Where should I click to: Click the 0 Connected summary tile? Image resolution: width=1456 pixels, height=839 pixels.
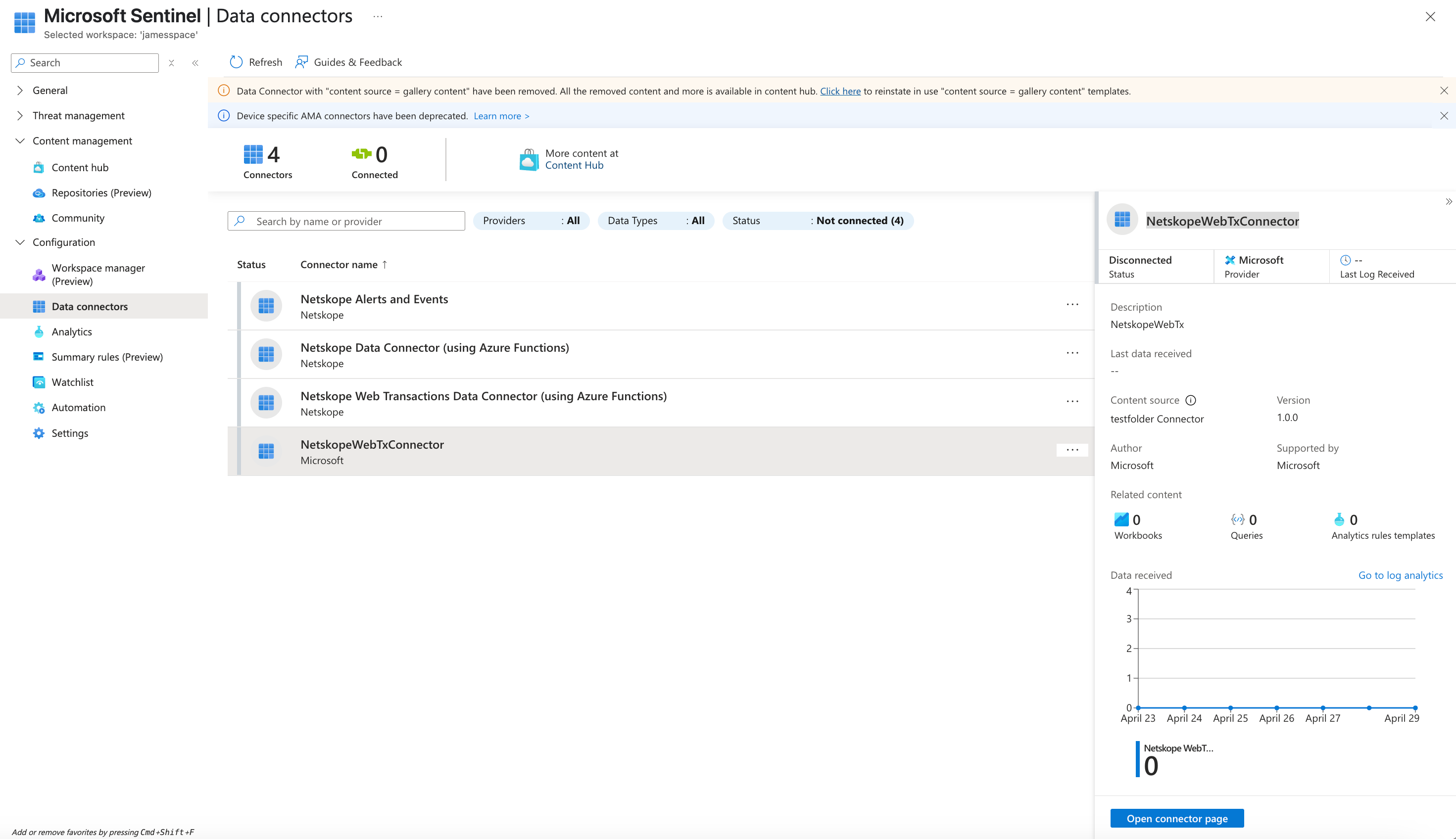374,161
